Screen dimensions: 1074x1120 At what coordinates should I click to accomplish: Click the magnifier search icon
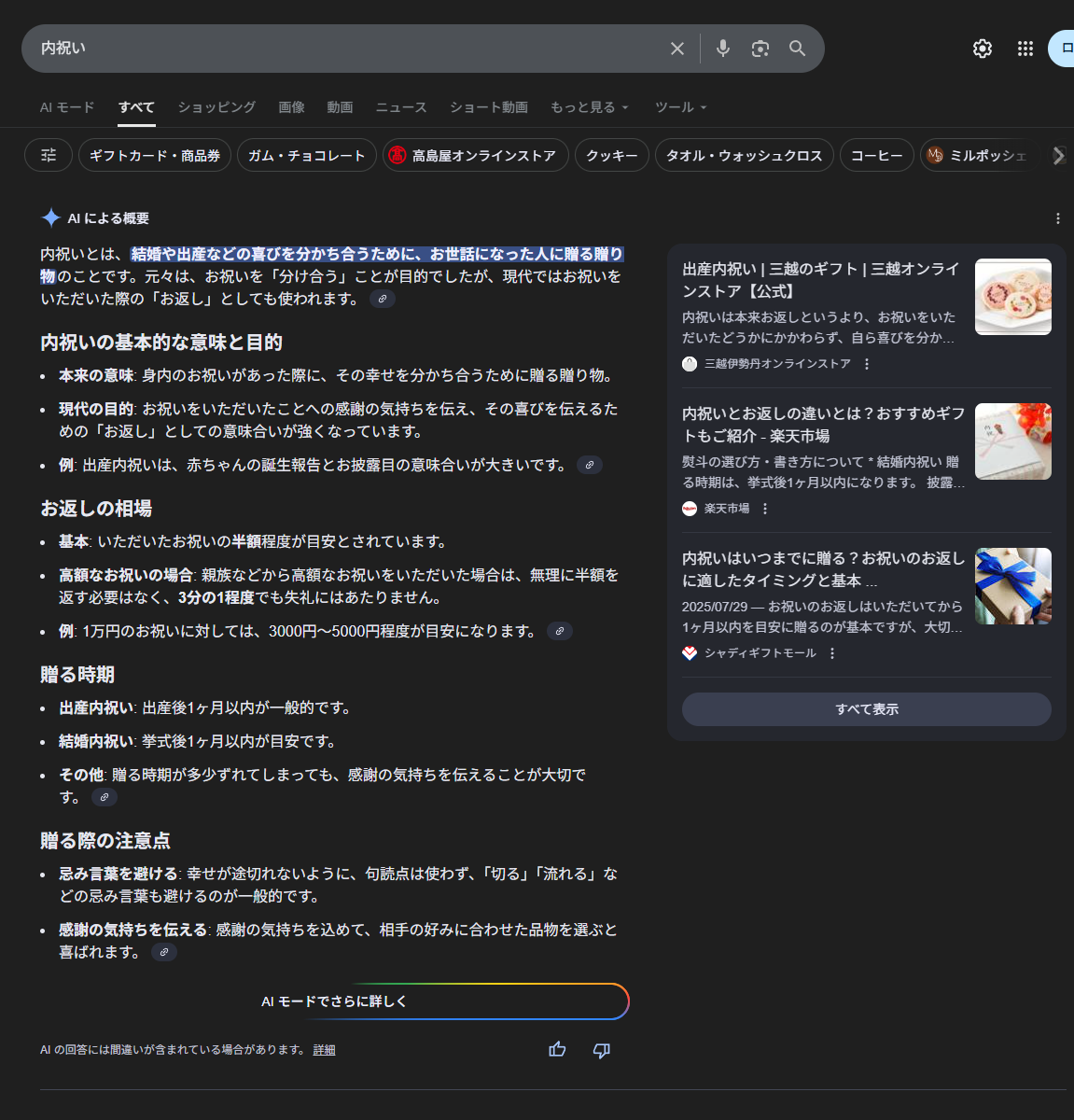tap(797, 49)
